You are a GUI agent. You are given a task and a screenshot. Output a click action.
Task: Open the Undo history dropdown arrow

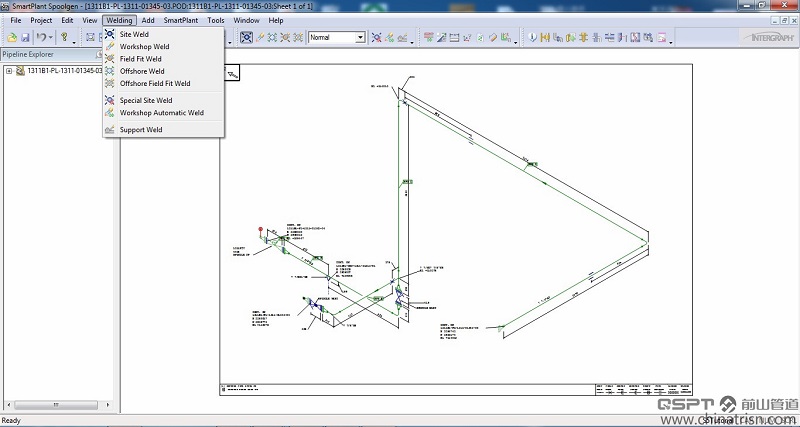tap(49, 38)
